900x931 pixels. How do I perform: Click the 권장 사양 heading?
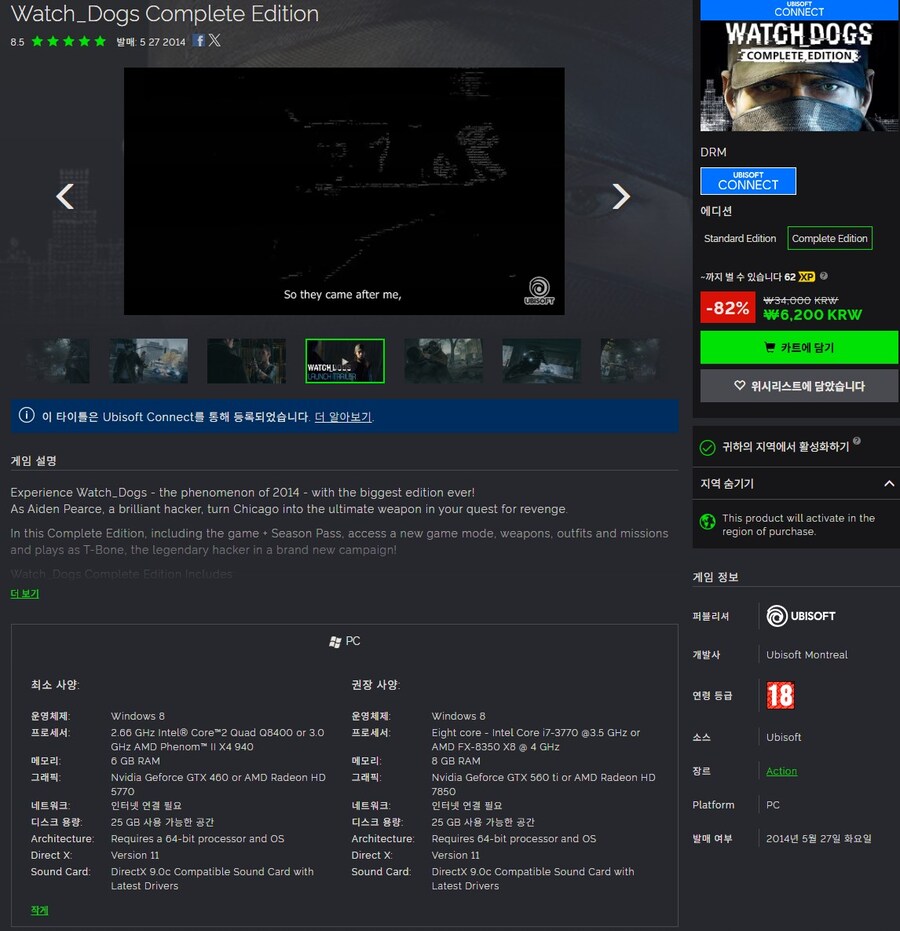tap(375, 685)
